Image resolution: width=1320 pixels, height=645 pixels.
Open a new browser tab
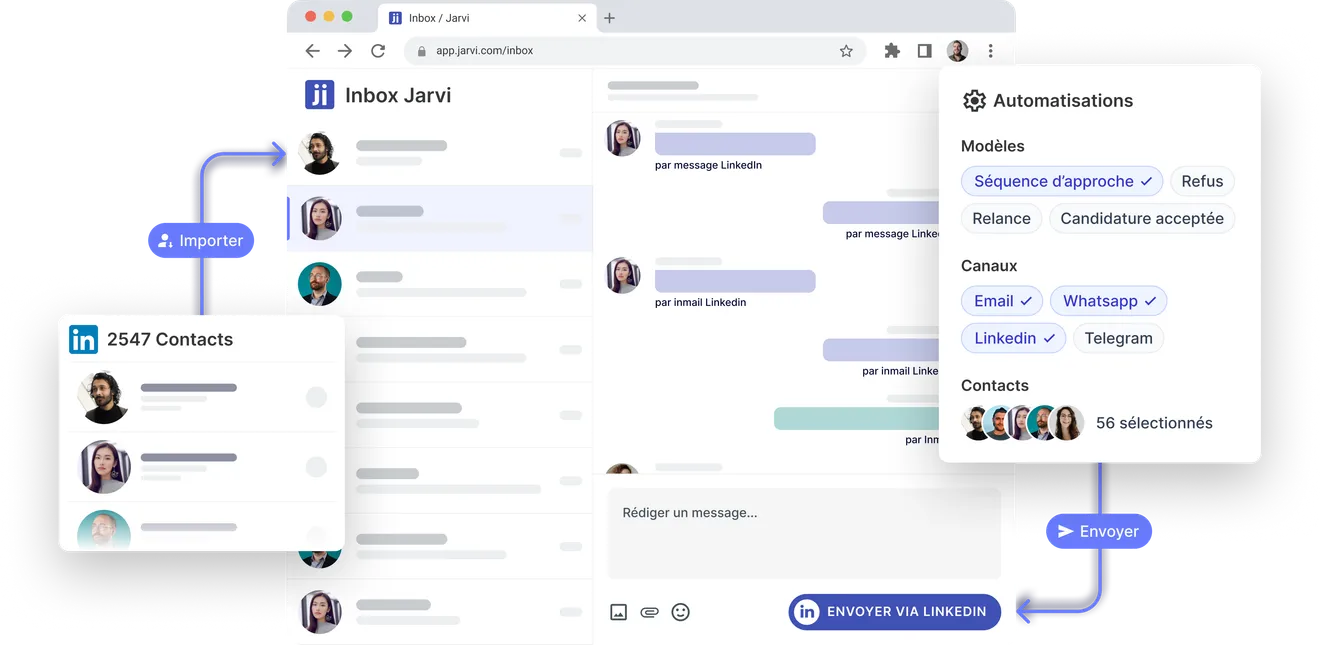click(609, 18)
